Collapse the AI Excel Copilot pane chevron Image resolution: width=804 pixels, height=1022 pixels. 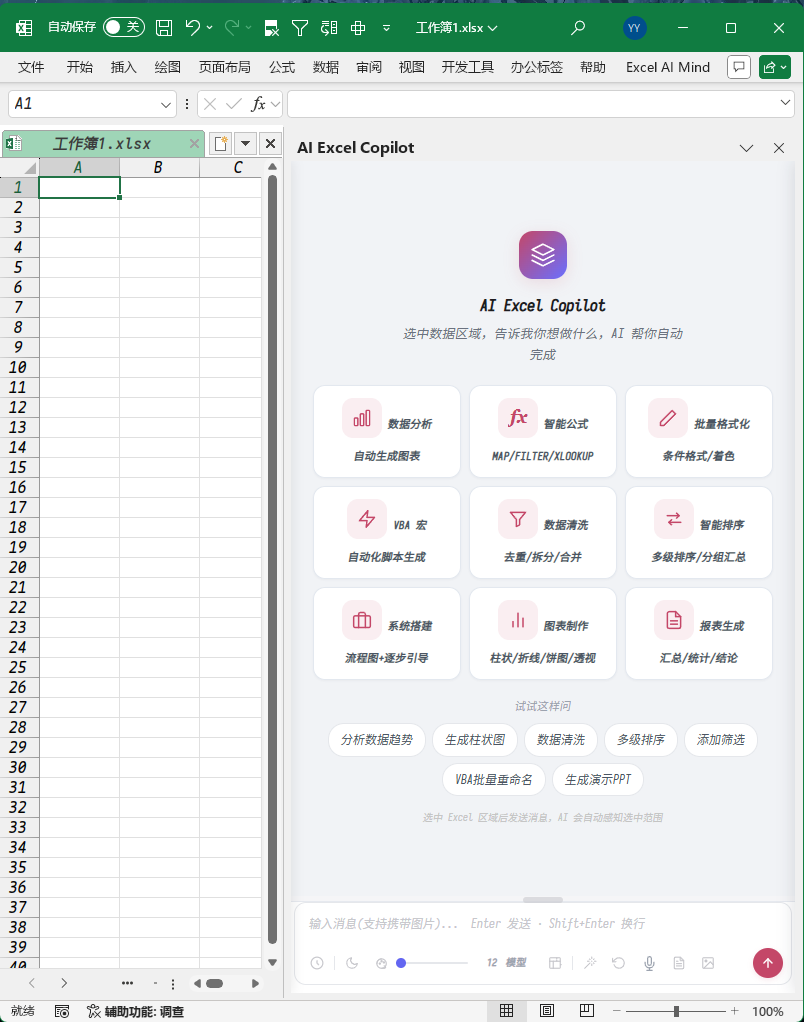(x=747, y=148)
